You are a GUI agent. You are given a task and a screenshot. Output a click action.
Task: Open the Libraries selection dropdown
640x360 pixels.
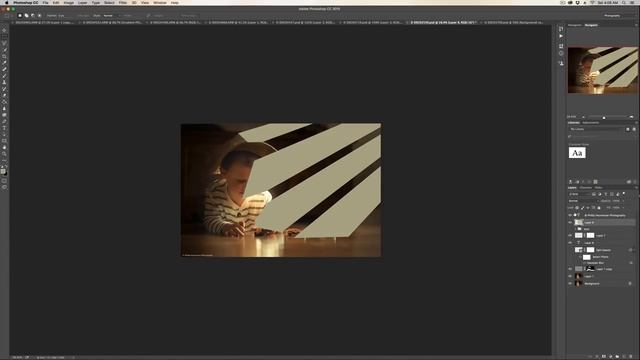[x=596, y=129]
